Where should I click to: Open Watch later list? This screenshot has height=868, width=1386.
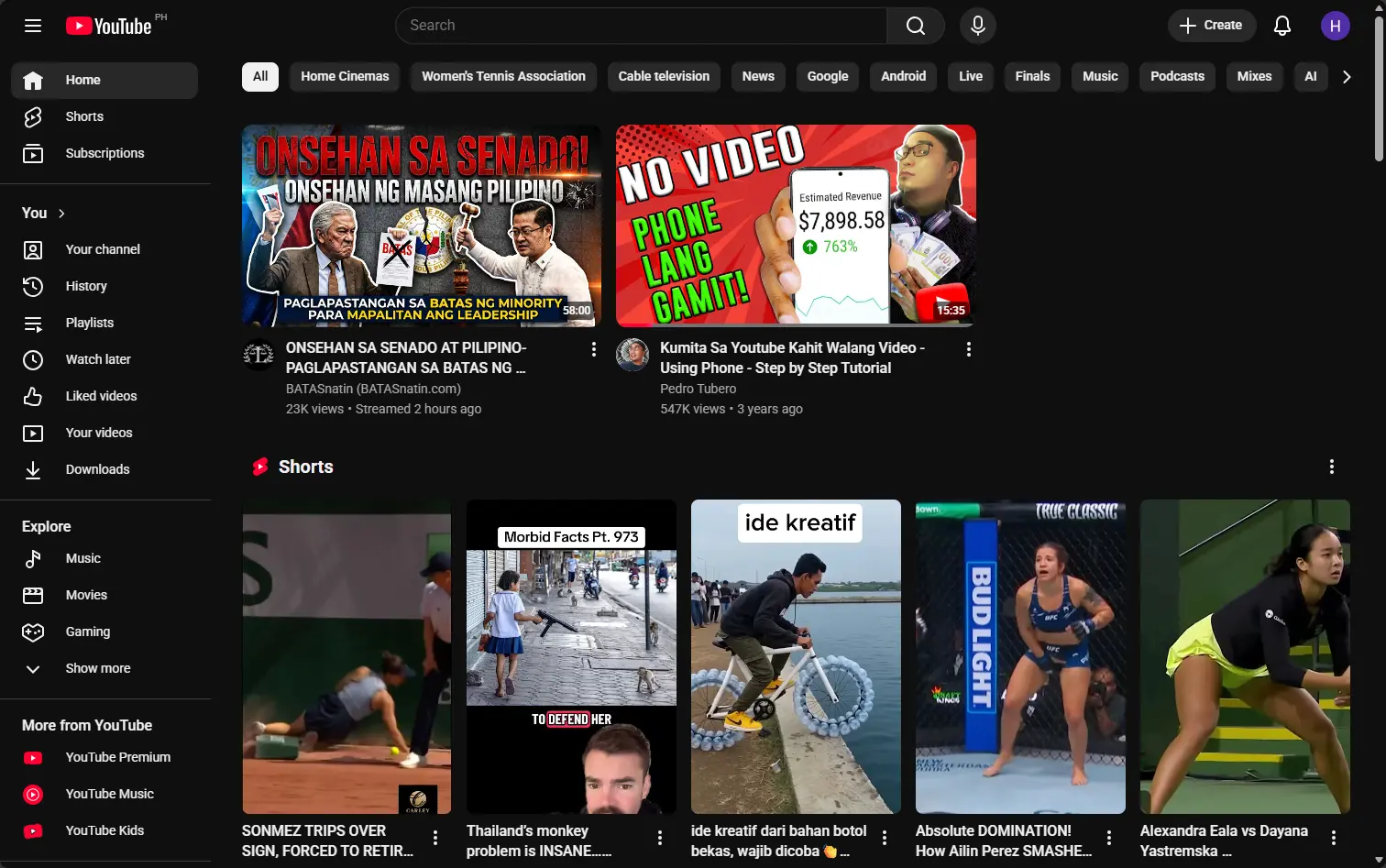click(104, 359)
